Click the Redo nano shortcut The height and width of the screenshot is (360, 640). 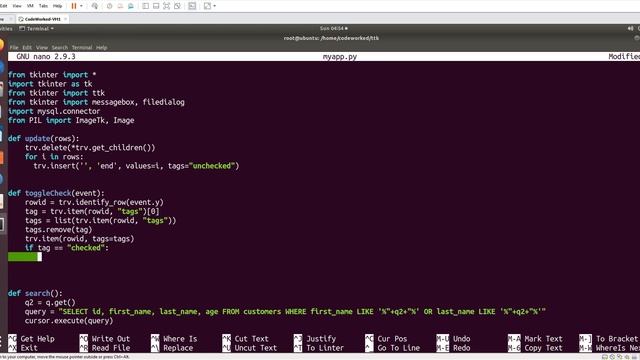tap(453, 348)
